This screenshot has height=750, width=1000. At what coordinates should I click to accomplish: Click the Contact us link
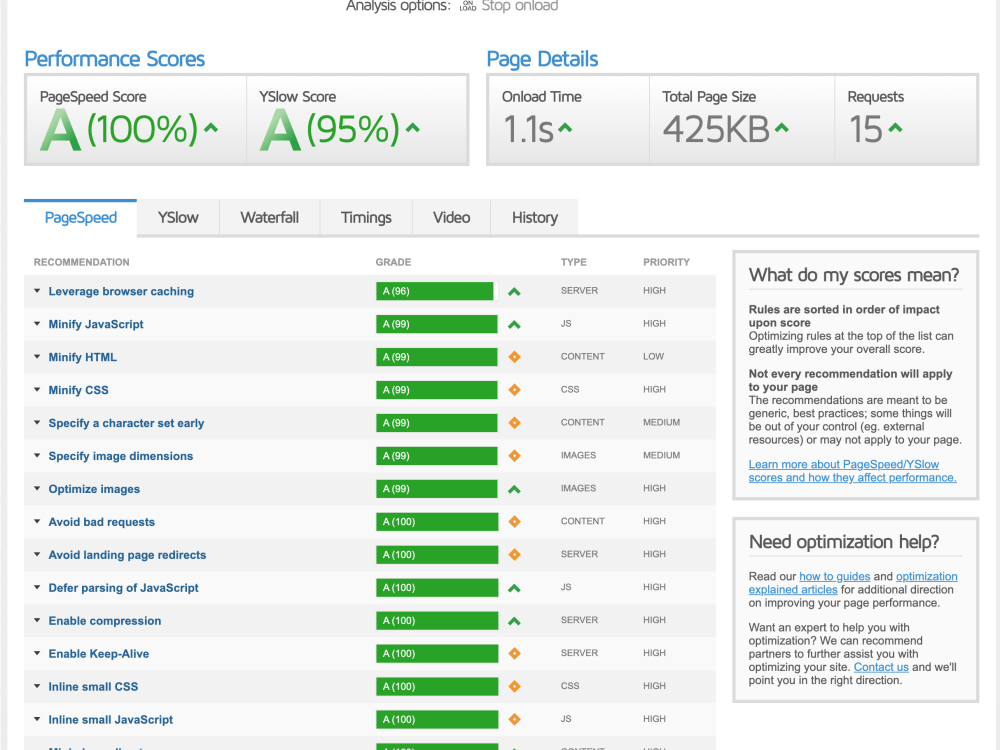(881, 667)
